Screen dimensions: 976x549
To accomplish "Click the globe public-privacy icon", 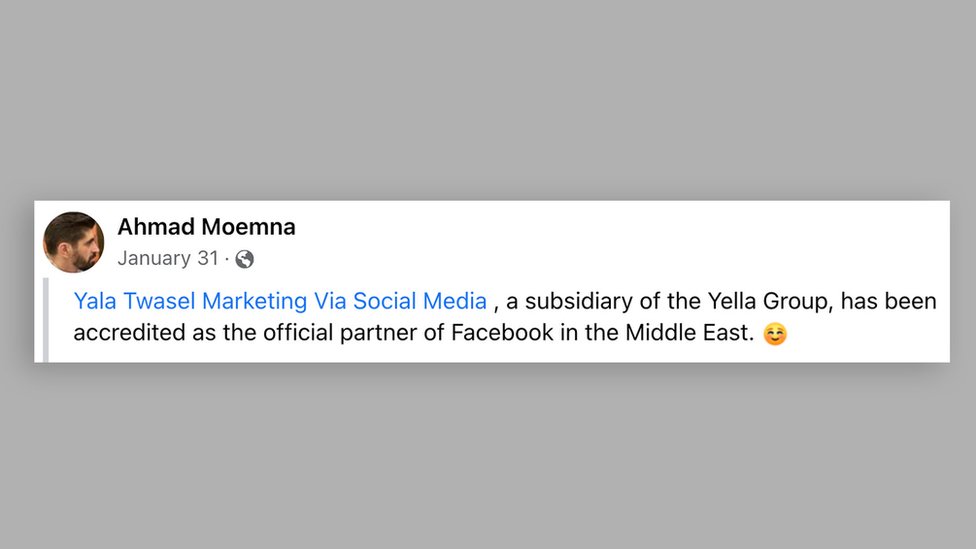I will 245,259.
